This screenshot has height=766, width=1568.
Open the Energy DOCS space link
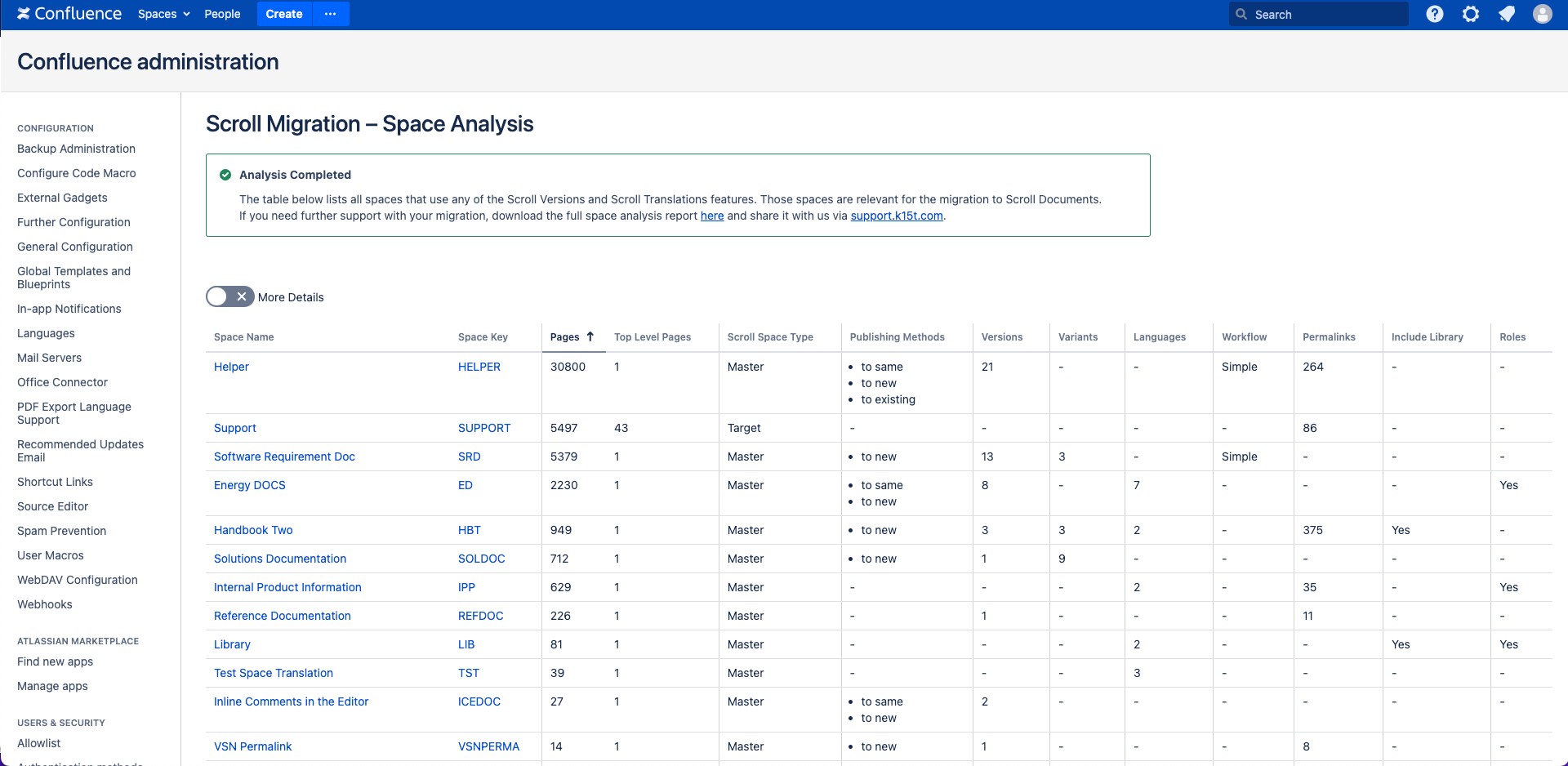click(249, 485)
